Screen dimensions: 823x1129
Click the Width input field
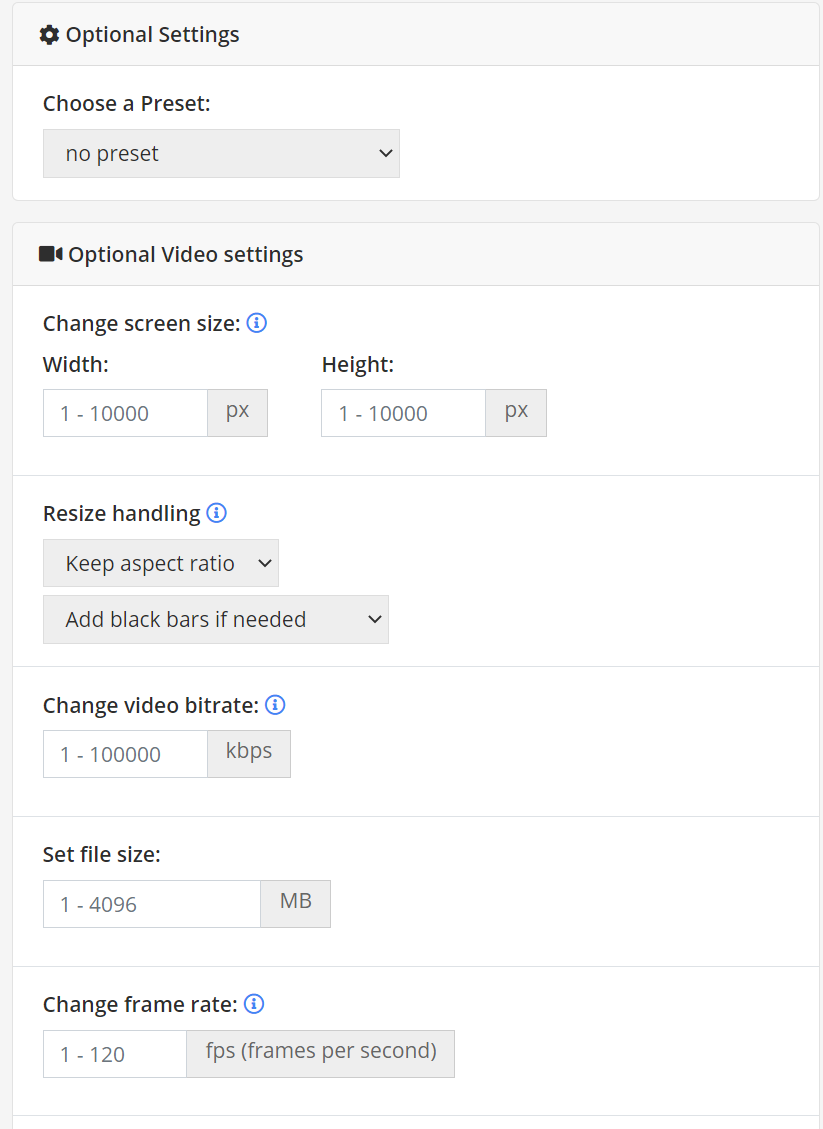pos(125,413)
